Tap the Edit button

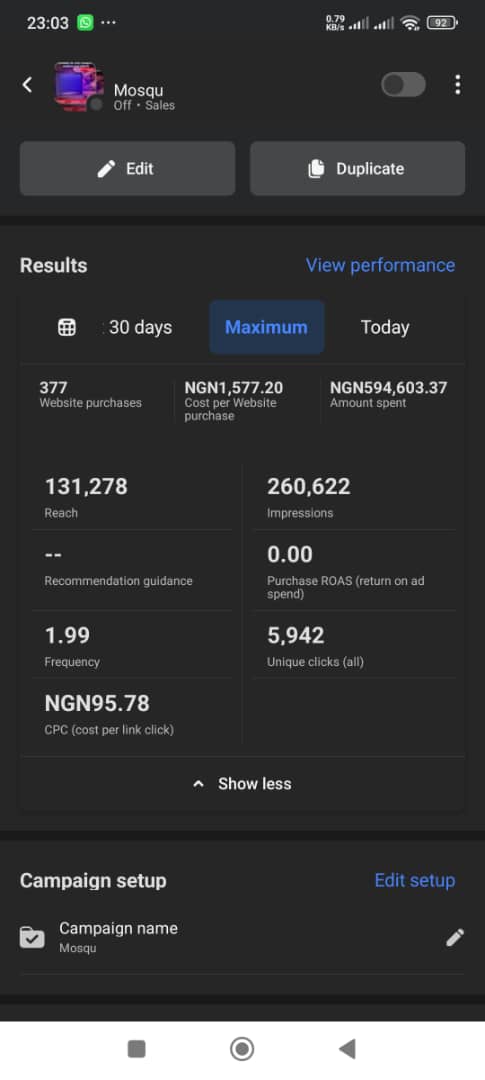coord(127,169)
